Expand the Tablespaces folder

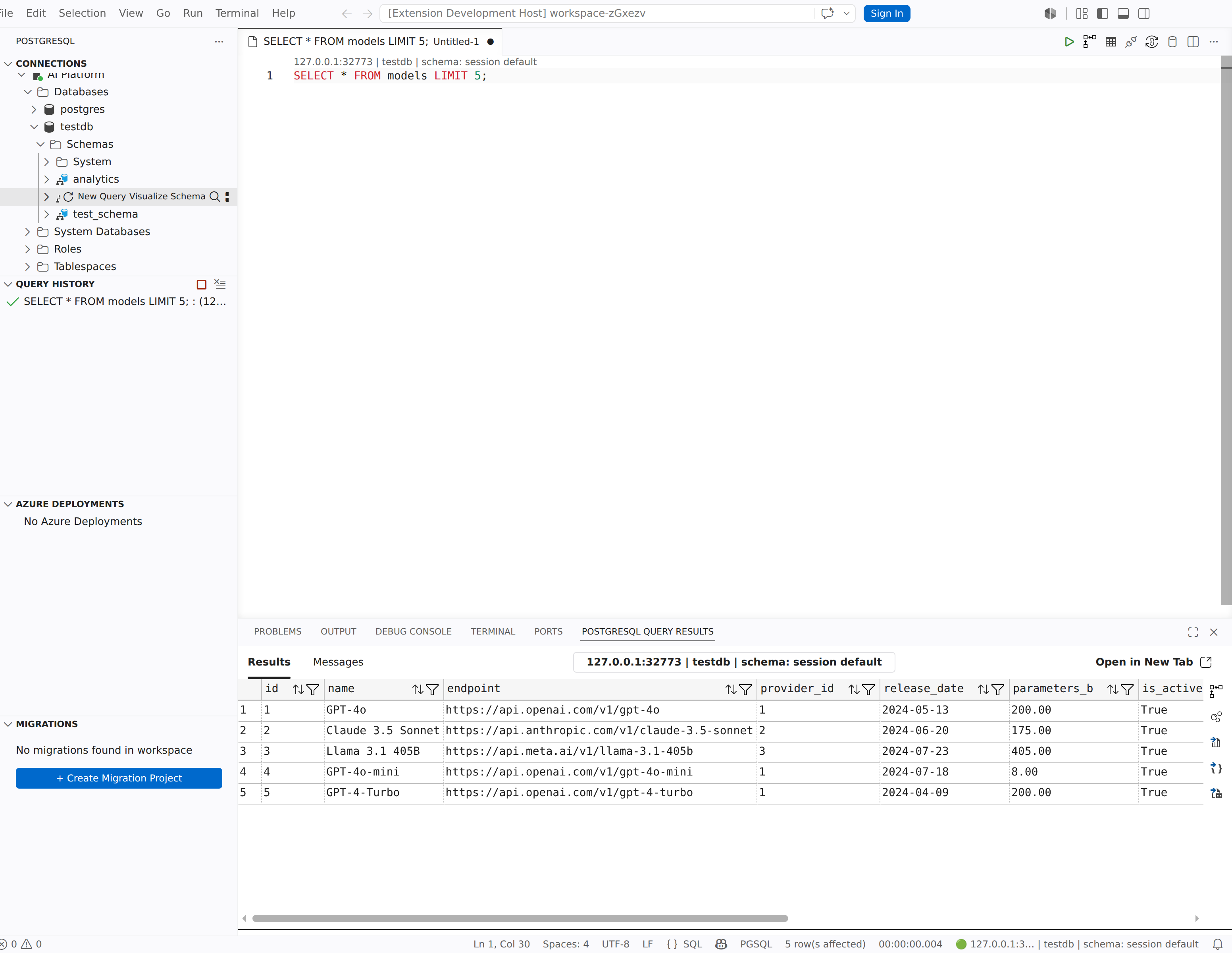pyautogui.click(x=28, y=267)
